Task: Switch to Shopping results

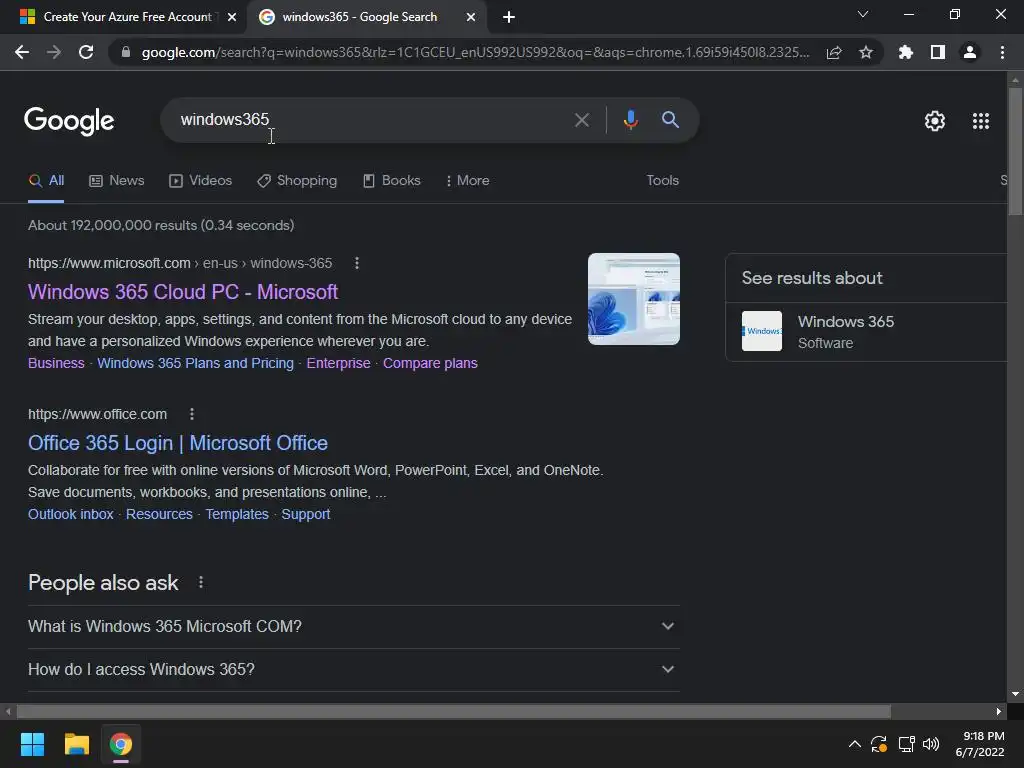Action: pos(297,181)
